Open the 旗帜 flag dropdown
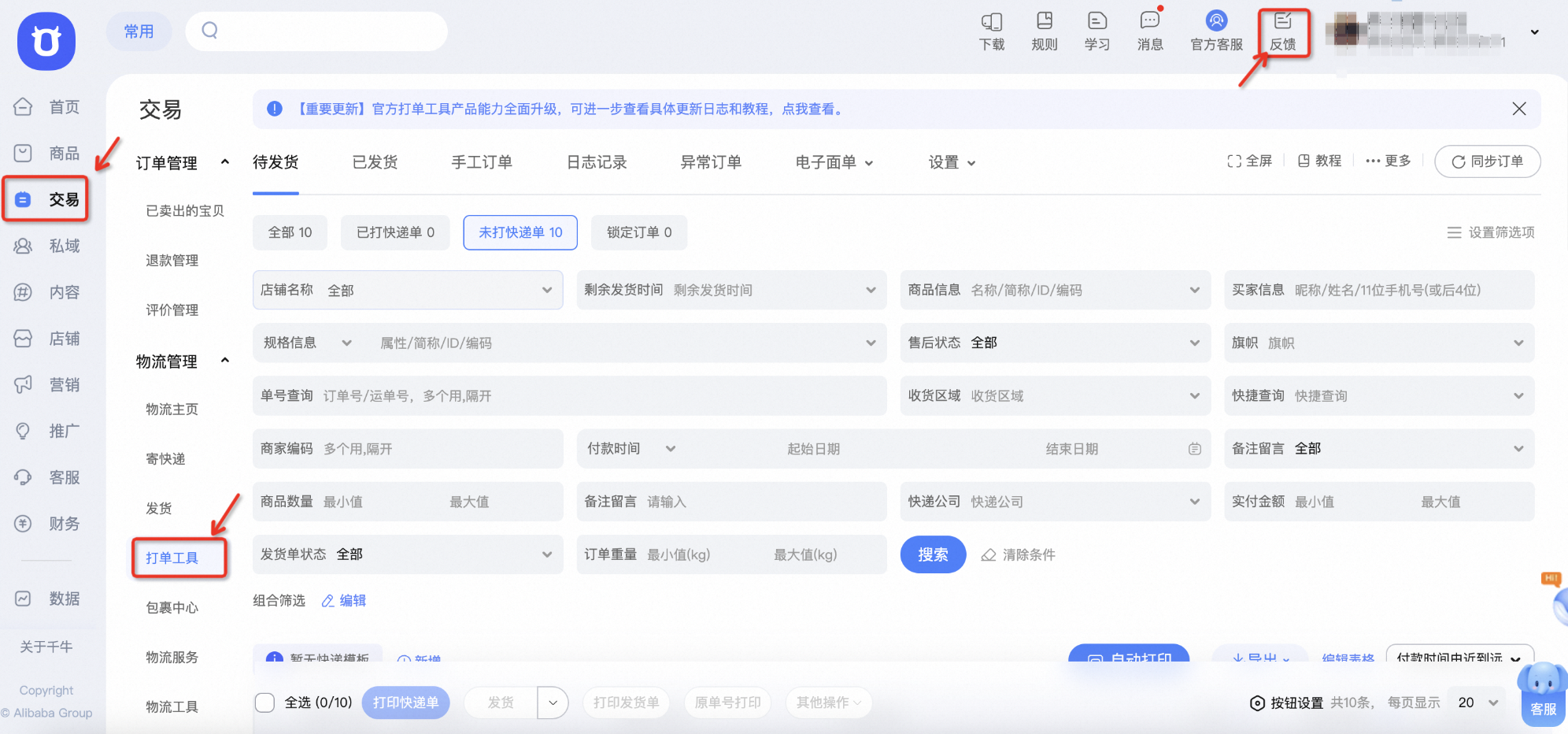The image size is (1568, 734). click(x=1379, y=343)
